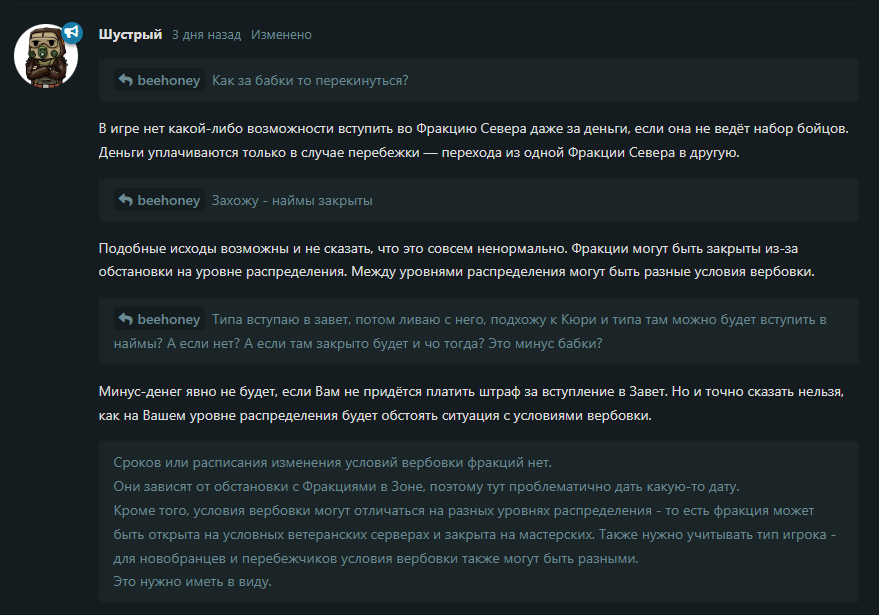The width and height of the screenshot is (879, 615).
Task: Click the quote line 'Это нужно иметь в виду.'
Action: (x=192, y=581)
